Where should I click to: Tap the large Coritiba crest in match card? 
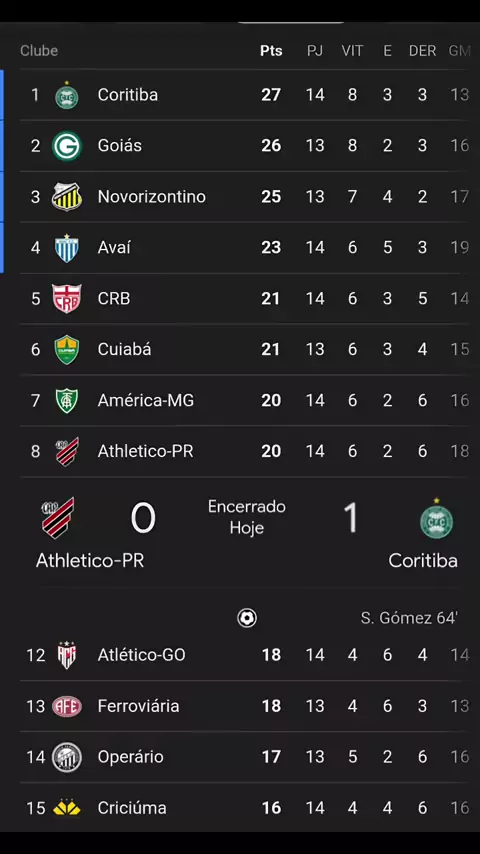click(436, 519)
